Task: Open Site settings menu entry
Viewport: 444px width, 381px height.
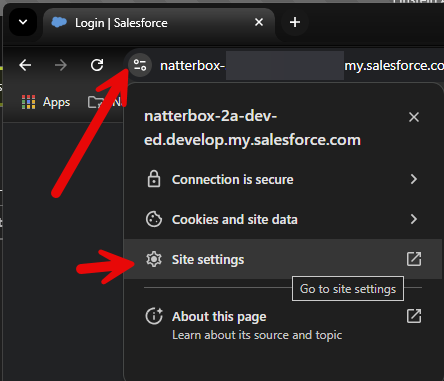Action: pos(283,259)
